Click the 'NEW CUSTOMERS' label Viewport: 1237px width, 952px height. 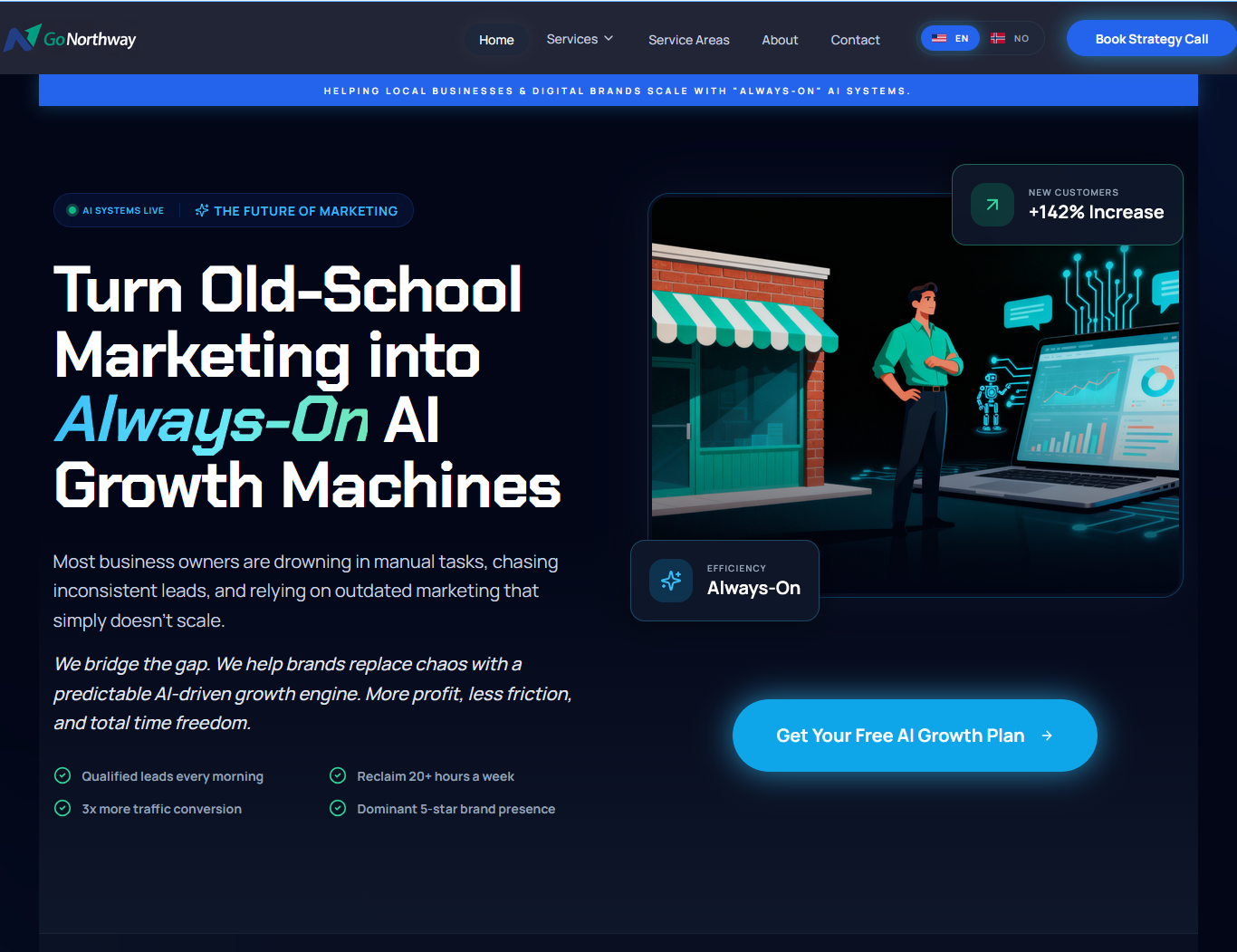[1073, 192]
